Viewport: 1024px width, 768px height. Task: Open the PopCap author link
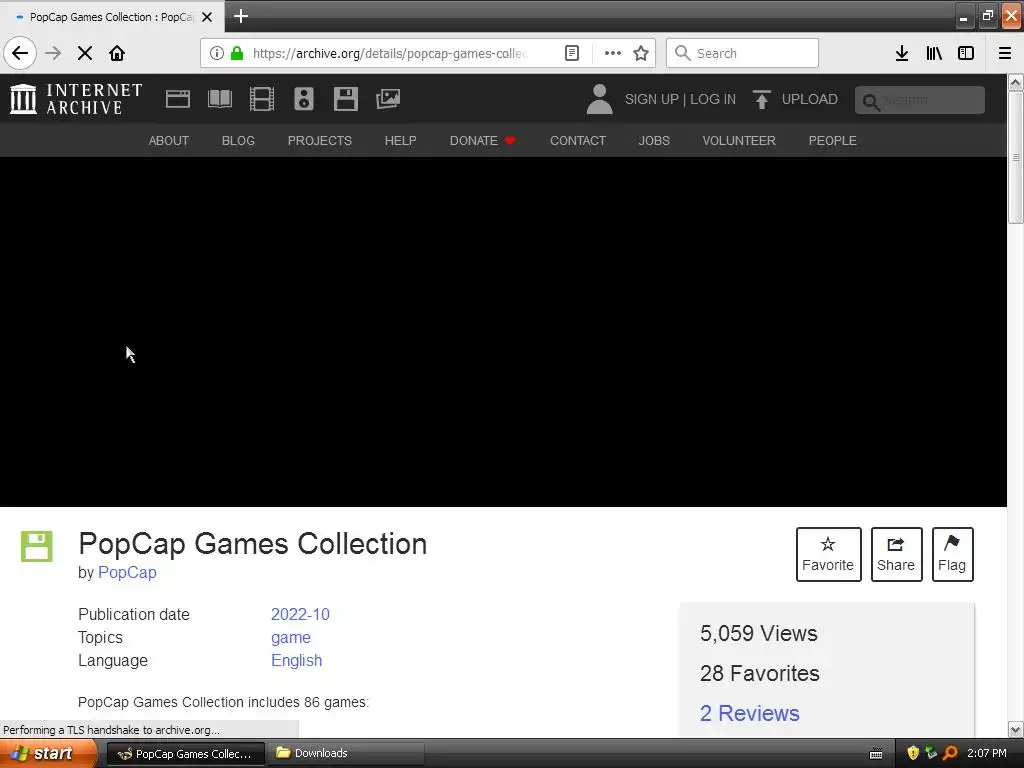coord(127,572)
